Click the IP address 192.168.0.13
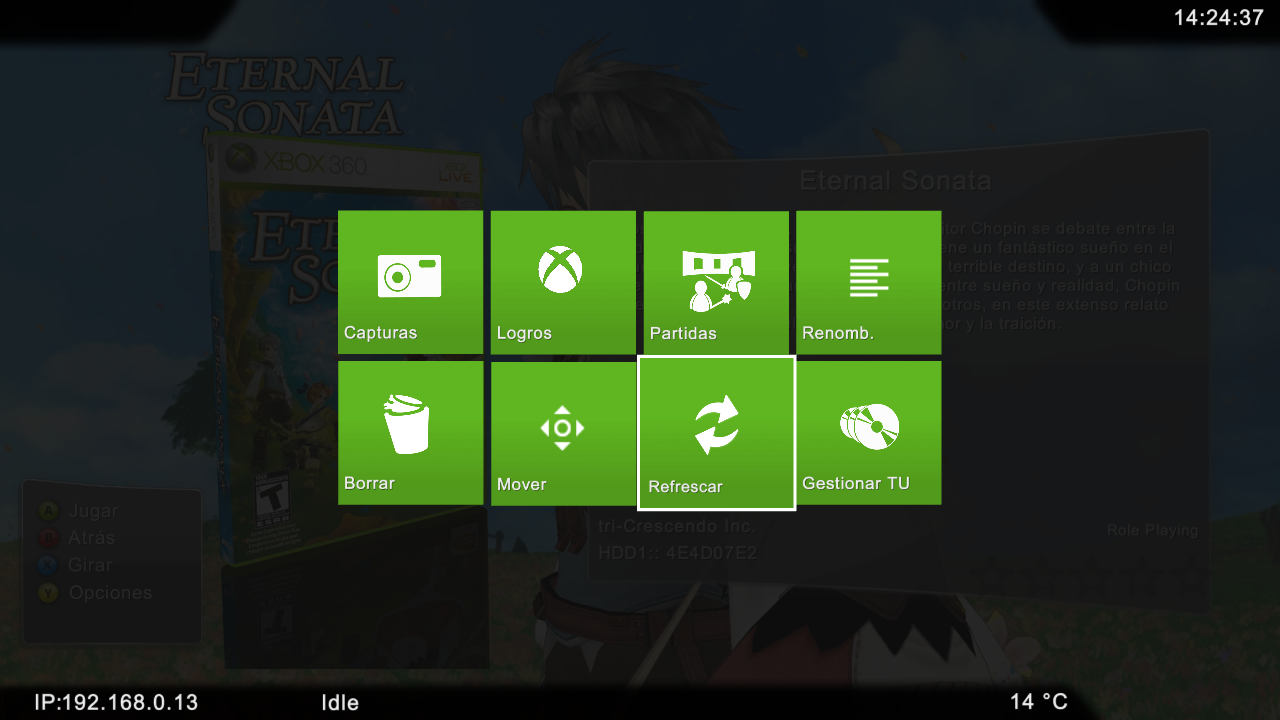Image resolution: width=1280 pixels, height=720 pixels. [x=116, y=702]
